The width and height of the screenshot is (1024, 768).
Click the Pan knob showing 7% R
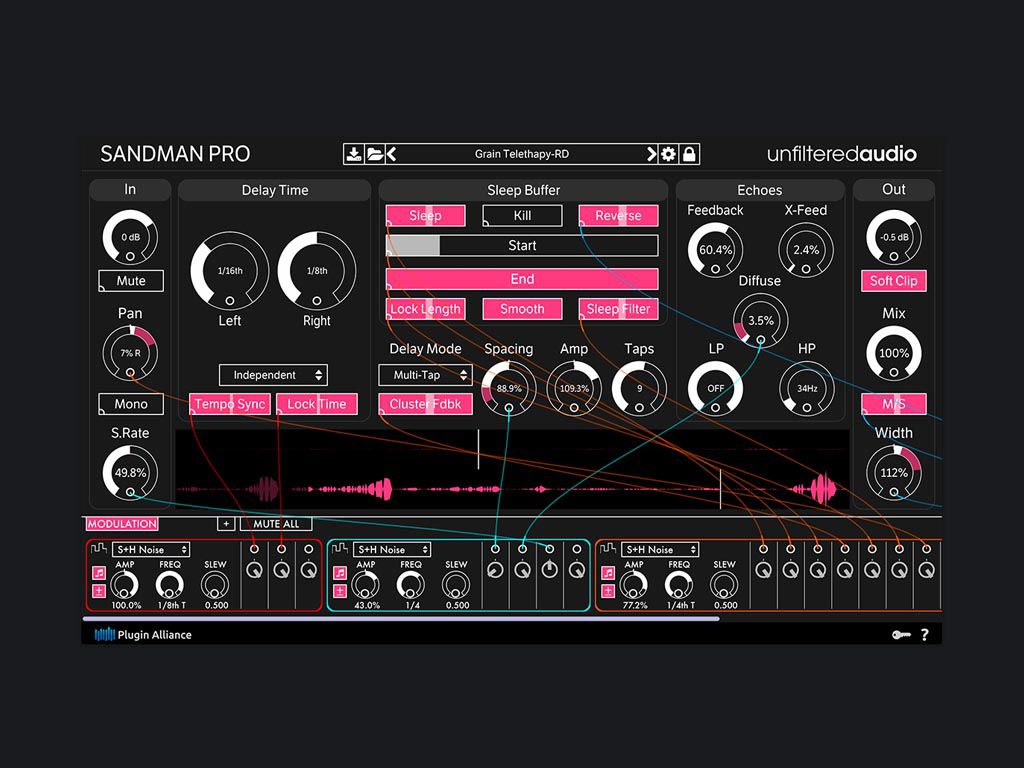130,353
